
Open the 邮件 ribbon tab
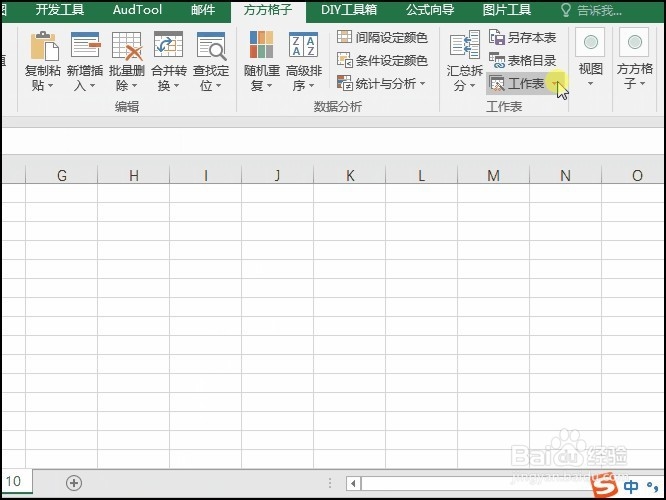coord(203,10)
